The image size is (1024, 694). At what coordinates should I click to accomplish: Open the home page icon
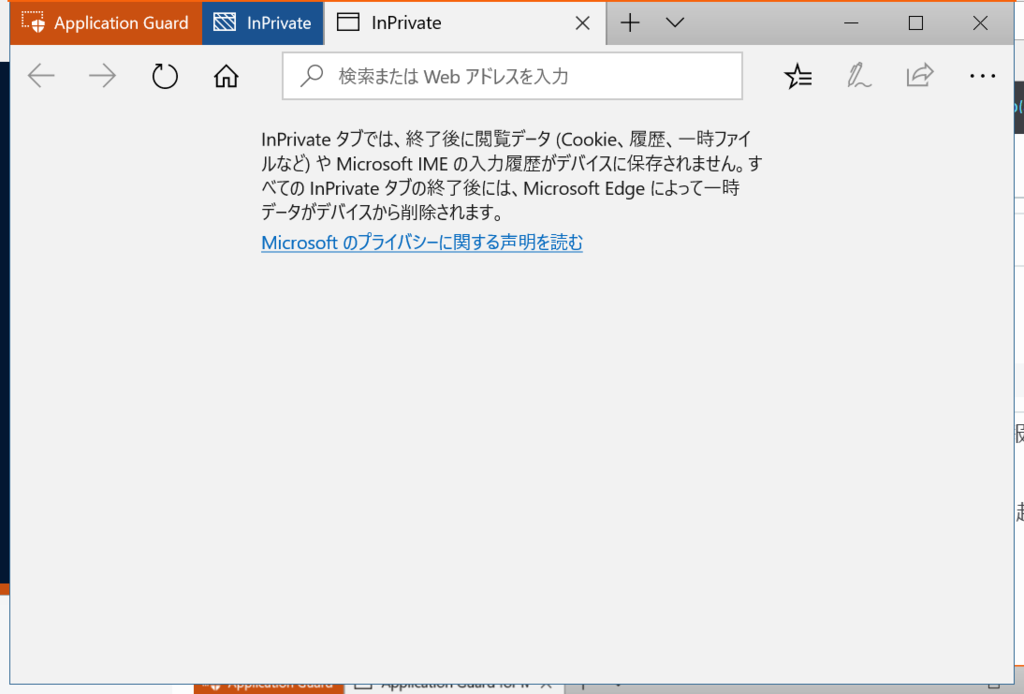point(226,76)
